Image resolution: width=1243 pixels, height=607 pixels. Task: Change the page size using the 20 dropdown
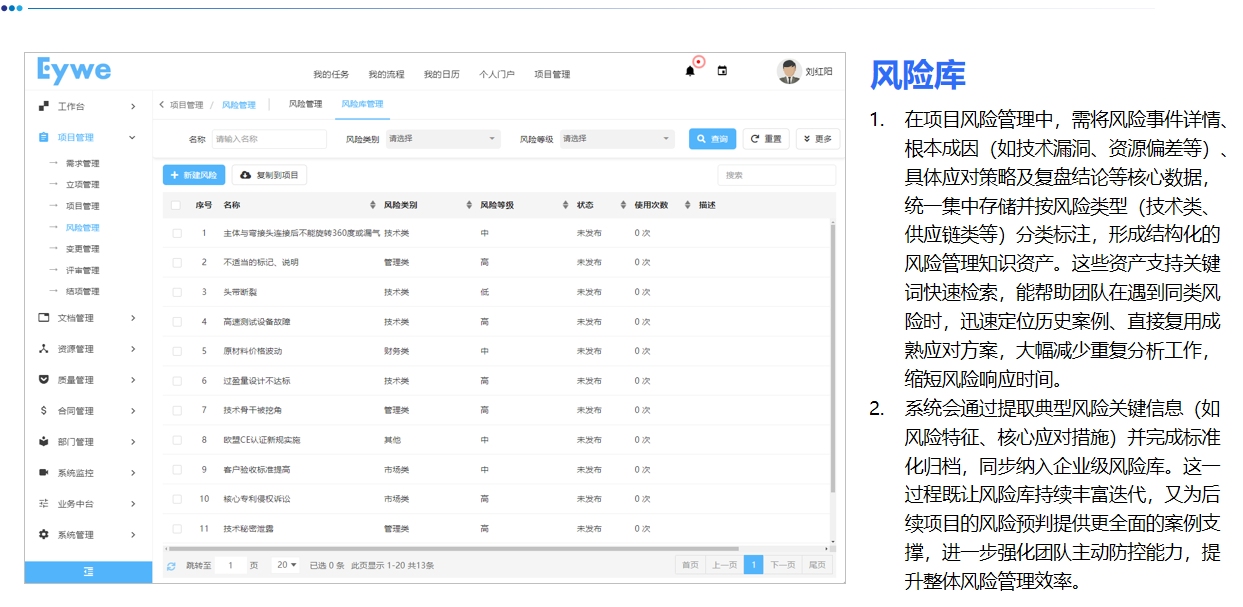point(286,564)
